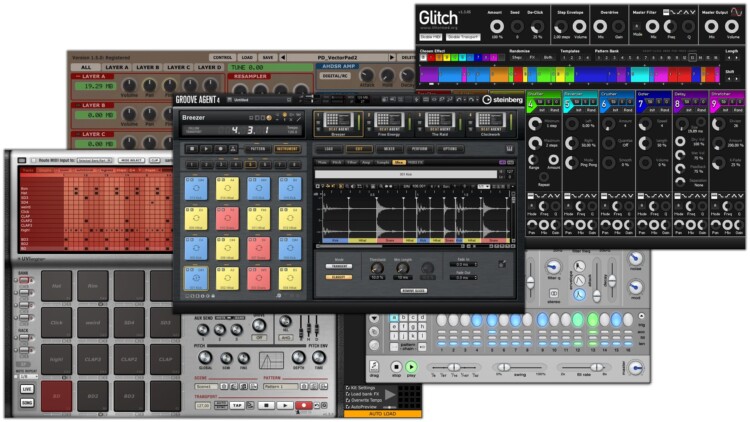Arm the record button in Groove Agent
Viewport: 750px width, 422px height.
click(220, 149)
